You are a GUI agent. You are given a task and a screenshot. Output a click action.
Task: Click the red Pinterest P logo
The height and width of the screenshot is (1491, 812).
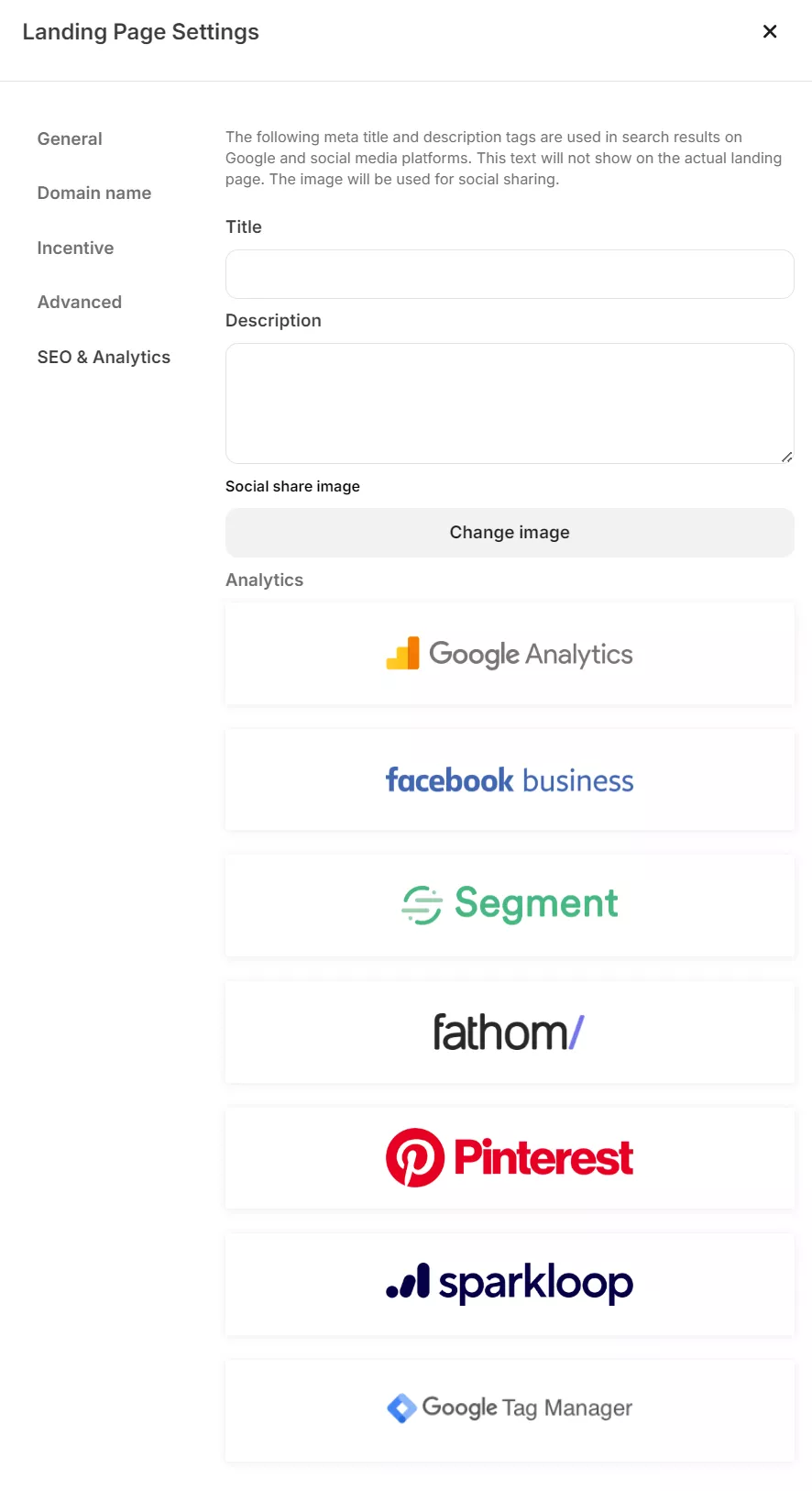[415, 1157]
